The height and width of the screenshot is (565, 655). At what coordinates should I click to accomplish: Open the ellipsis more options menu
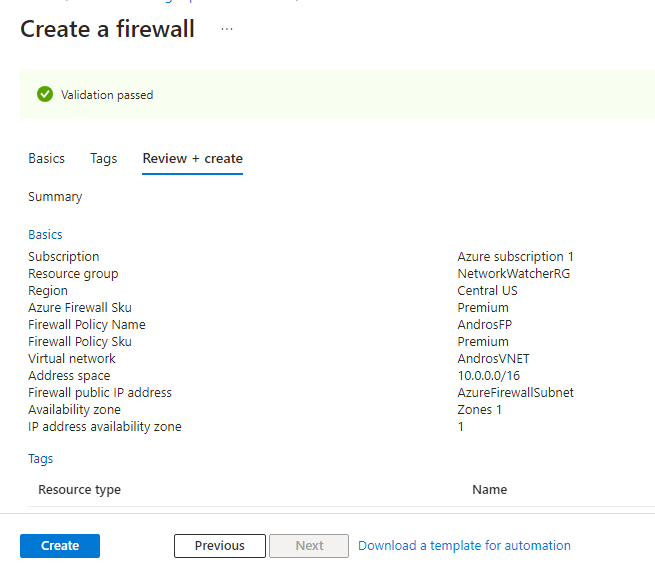click(227, 29)
